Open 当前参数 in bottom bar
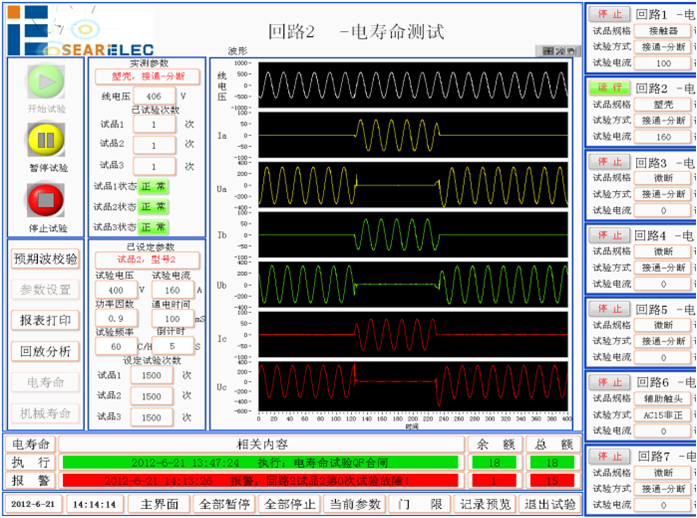The width and height of the screenshot is (697, 518). (355, 504)
